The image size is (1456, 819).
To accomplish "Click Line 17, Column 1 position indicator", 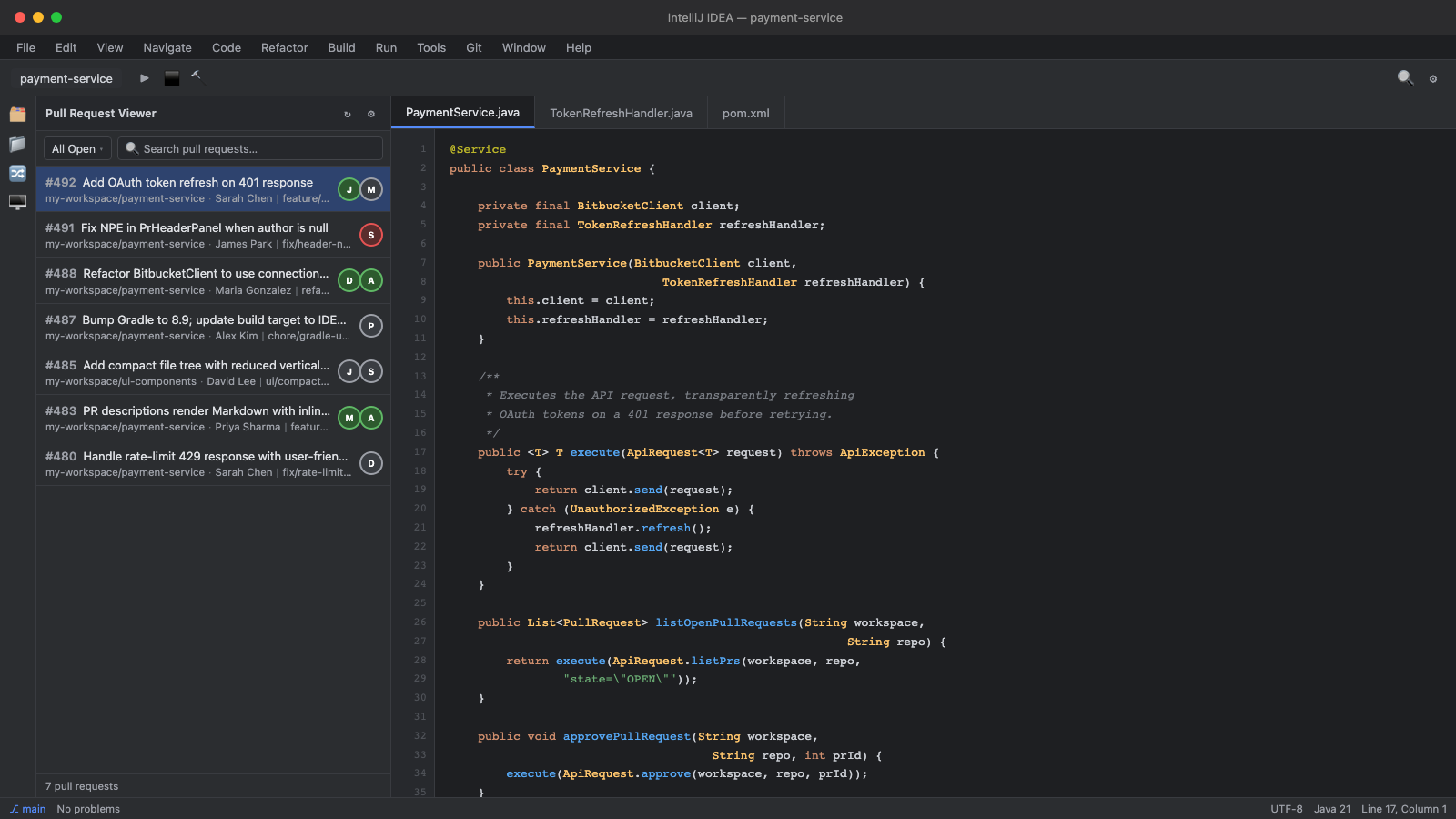I will [1404, 809].
